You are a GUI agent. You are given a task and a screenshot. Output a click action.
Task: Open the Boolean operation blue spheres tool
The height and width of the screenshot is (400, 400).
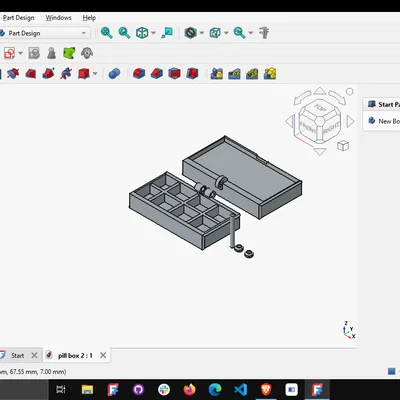pyautogui.click(x=114, y=73)
